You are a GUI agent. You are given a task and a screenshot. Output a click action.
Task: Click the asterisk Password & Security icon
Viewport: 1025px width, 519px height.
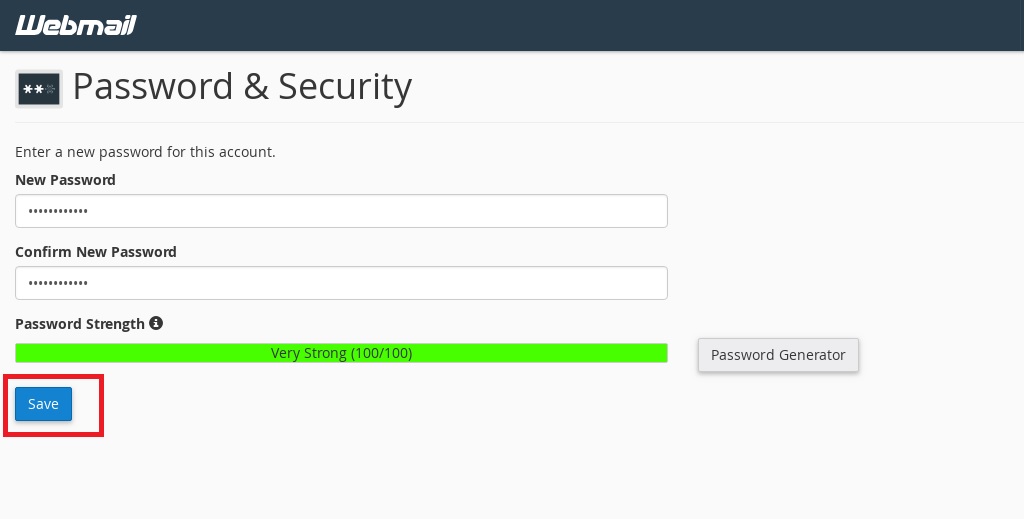tap(39, 89)
